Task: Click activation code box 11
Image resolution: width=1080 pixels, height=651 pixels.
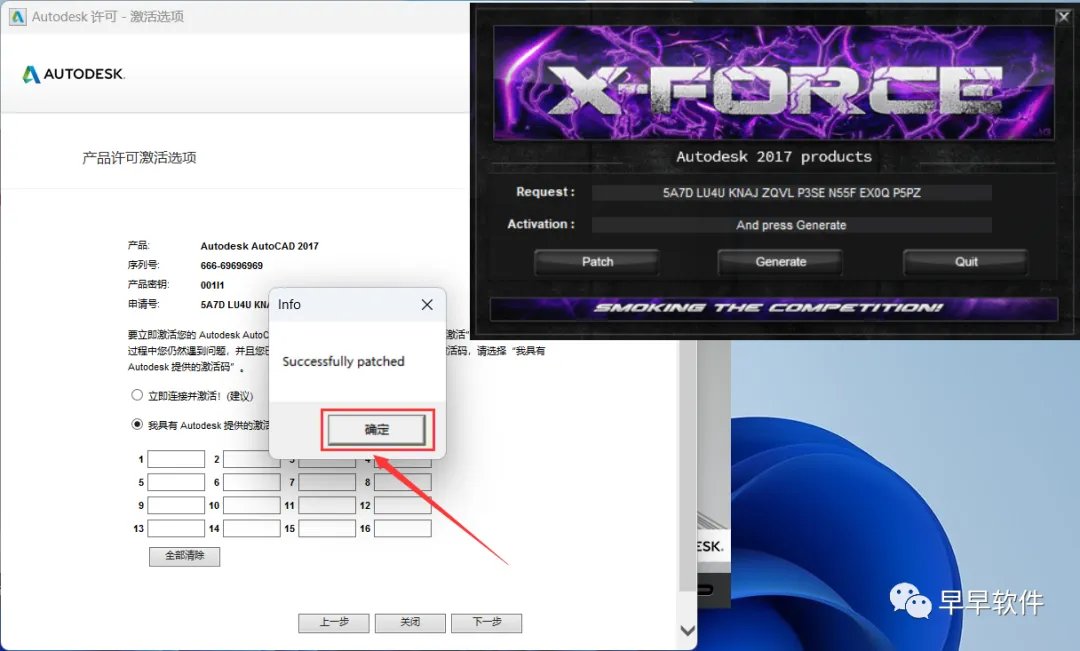Action: click(x=327, y=505)
